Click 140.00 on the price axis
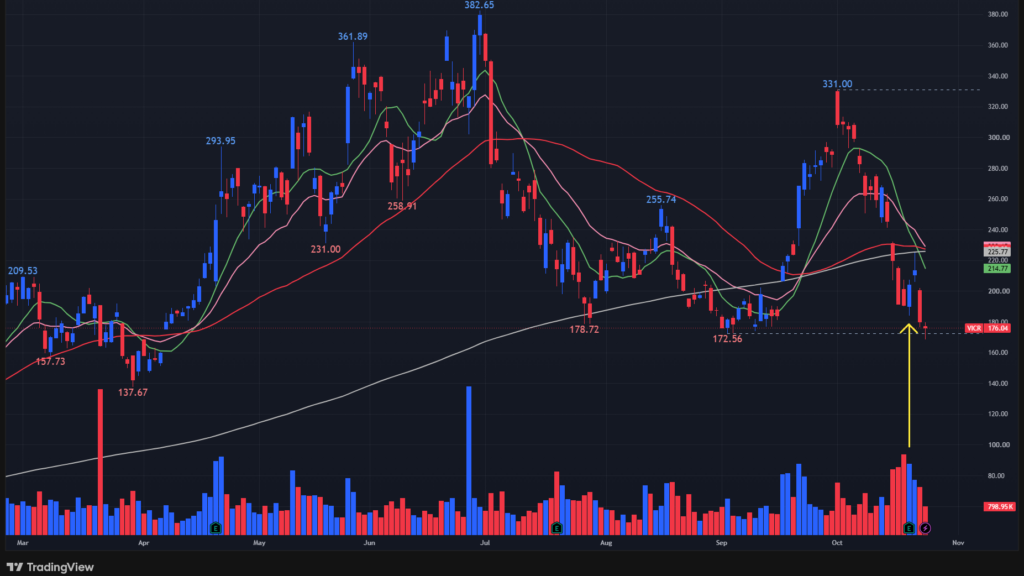This screenshot has width=1024, height=576. [x=997, y=383]
